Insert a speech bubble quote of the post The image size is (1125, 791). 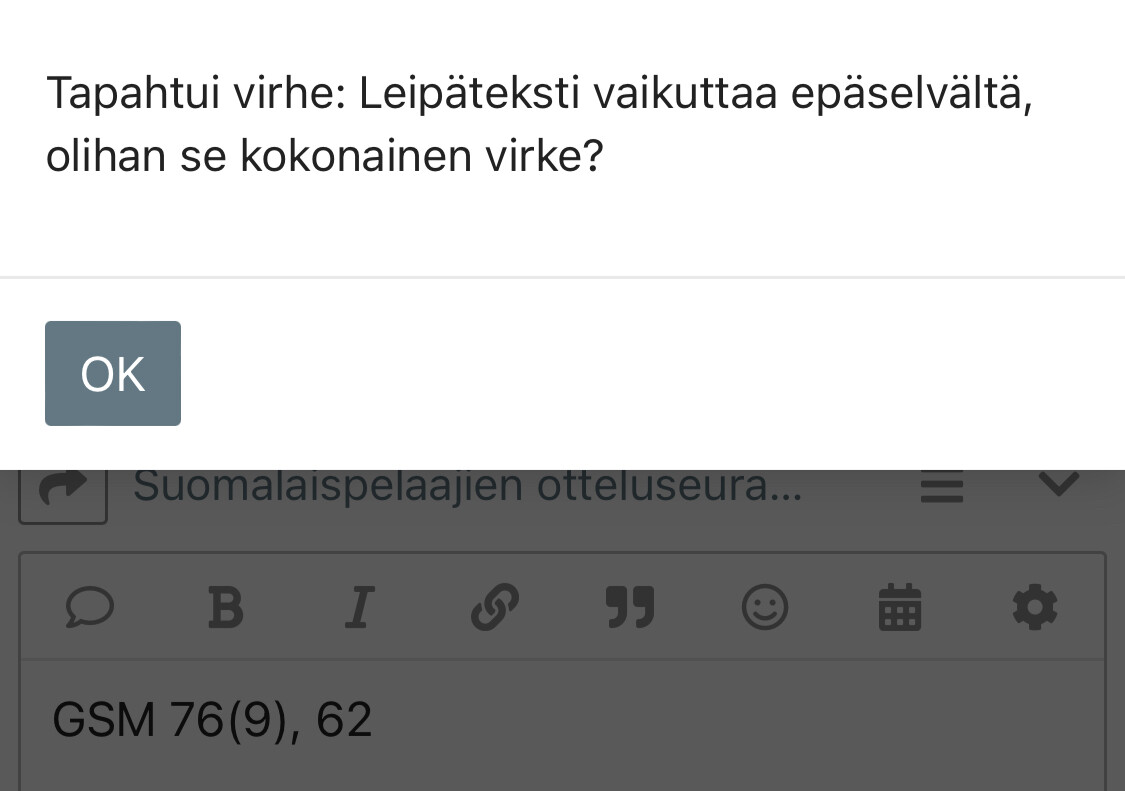click(x=90, y=607)
